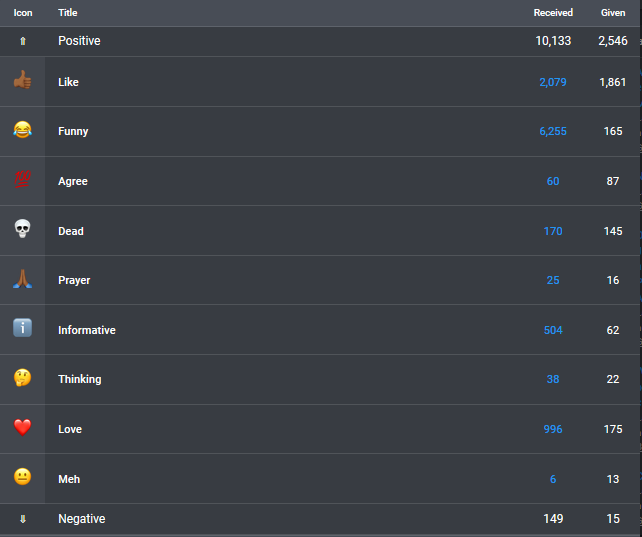Viewport: 642px width, 537px height.
Task: Click the skull Dead reaction icon
Action: [x=23, y=229]
